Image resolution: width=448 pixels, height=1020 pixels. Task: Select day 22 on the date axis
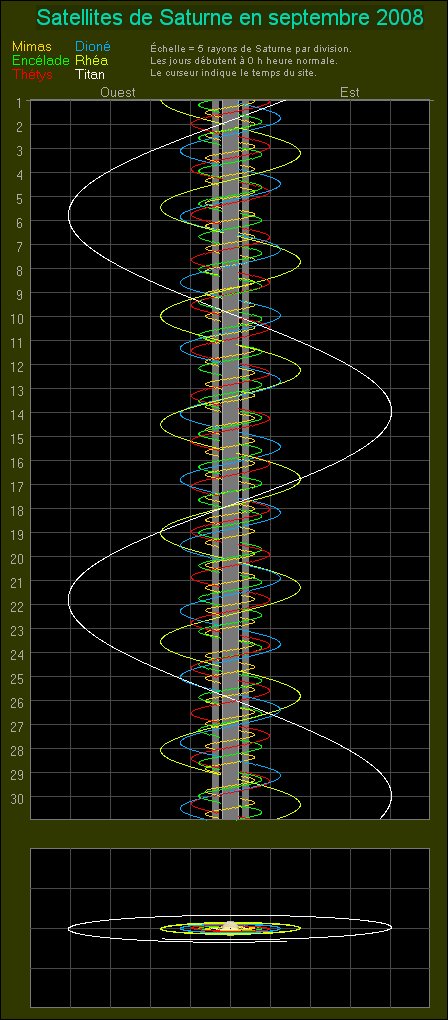pos(18,606)
